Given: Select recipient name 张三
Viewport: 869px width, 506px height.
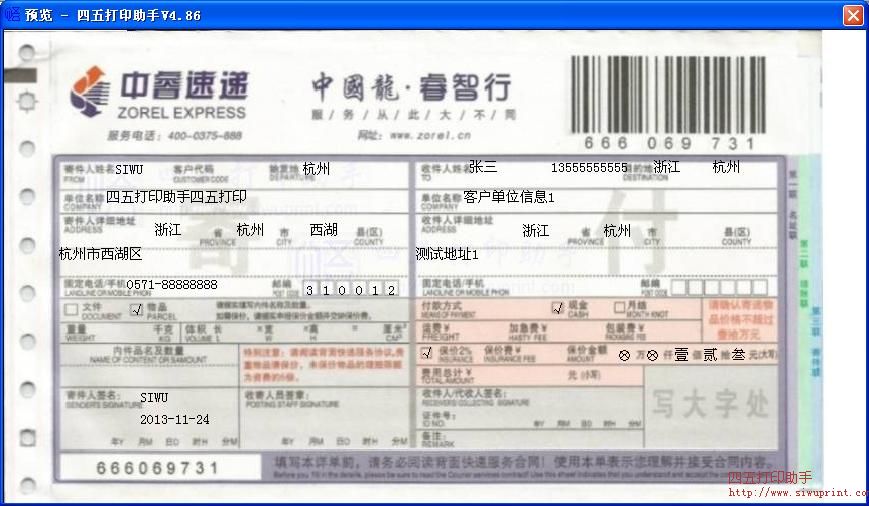Looking at the screenshot, I should [483, 166].
